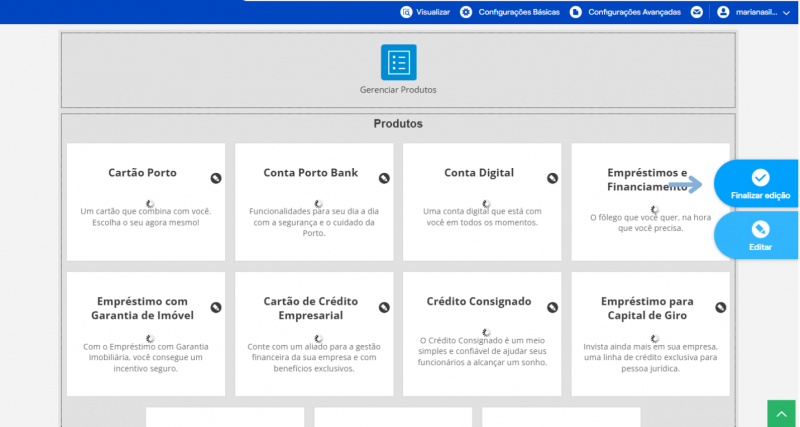Click the Configurações Básicas gear icon
The image size is (800, 427).
(466, 12)
